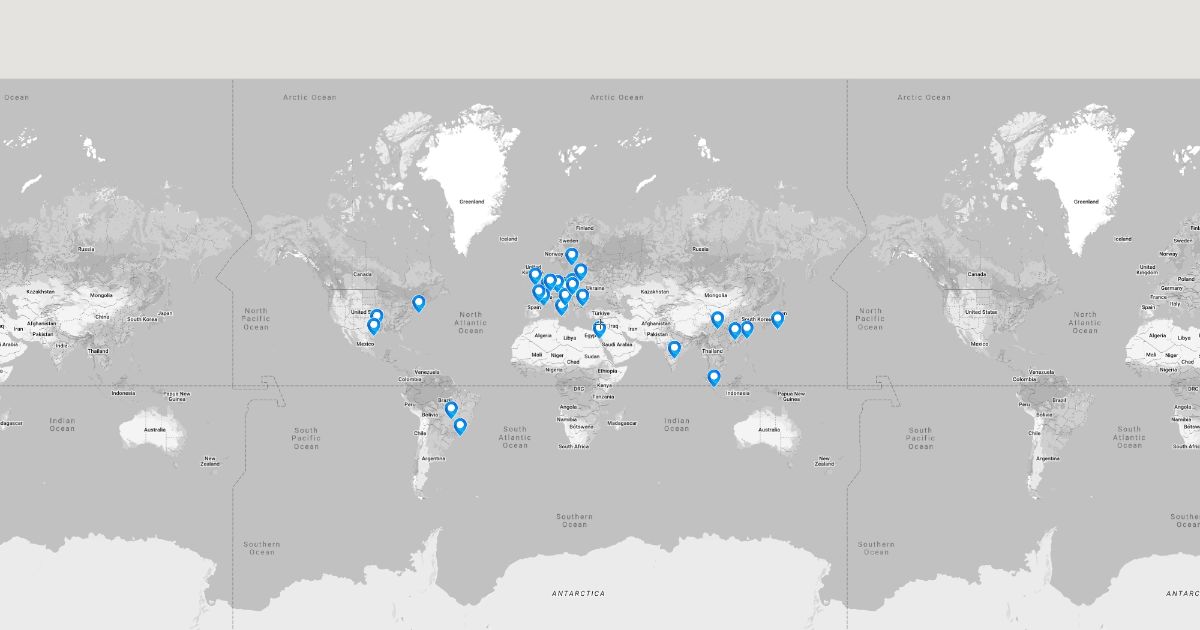
Task: Click the ANTARCTICA label on the map
Action: [x=578, y=593]
